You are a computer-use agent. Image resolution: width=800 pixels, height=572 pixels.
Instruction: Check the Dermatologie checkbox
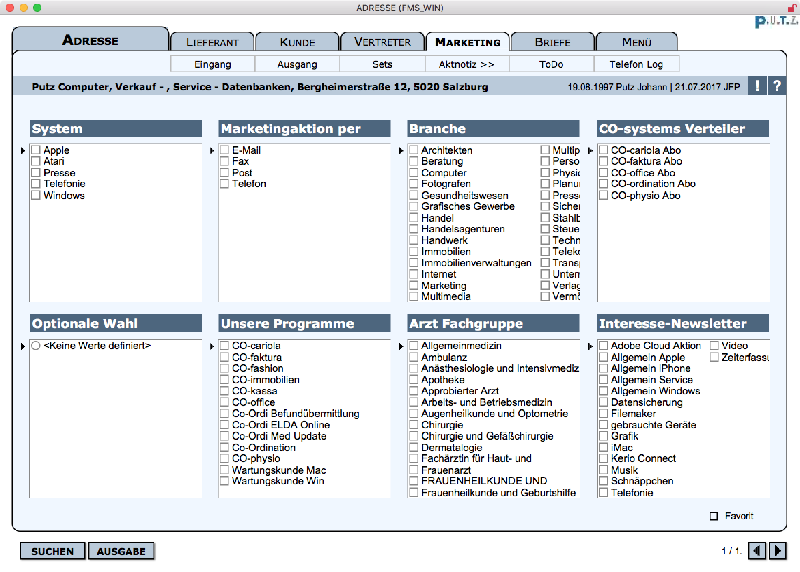click(414, 447)
